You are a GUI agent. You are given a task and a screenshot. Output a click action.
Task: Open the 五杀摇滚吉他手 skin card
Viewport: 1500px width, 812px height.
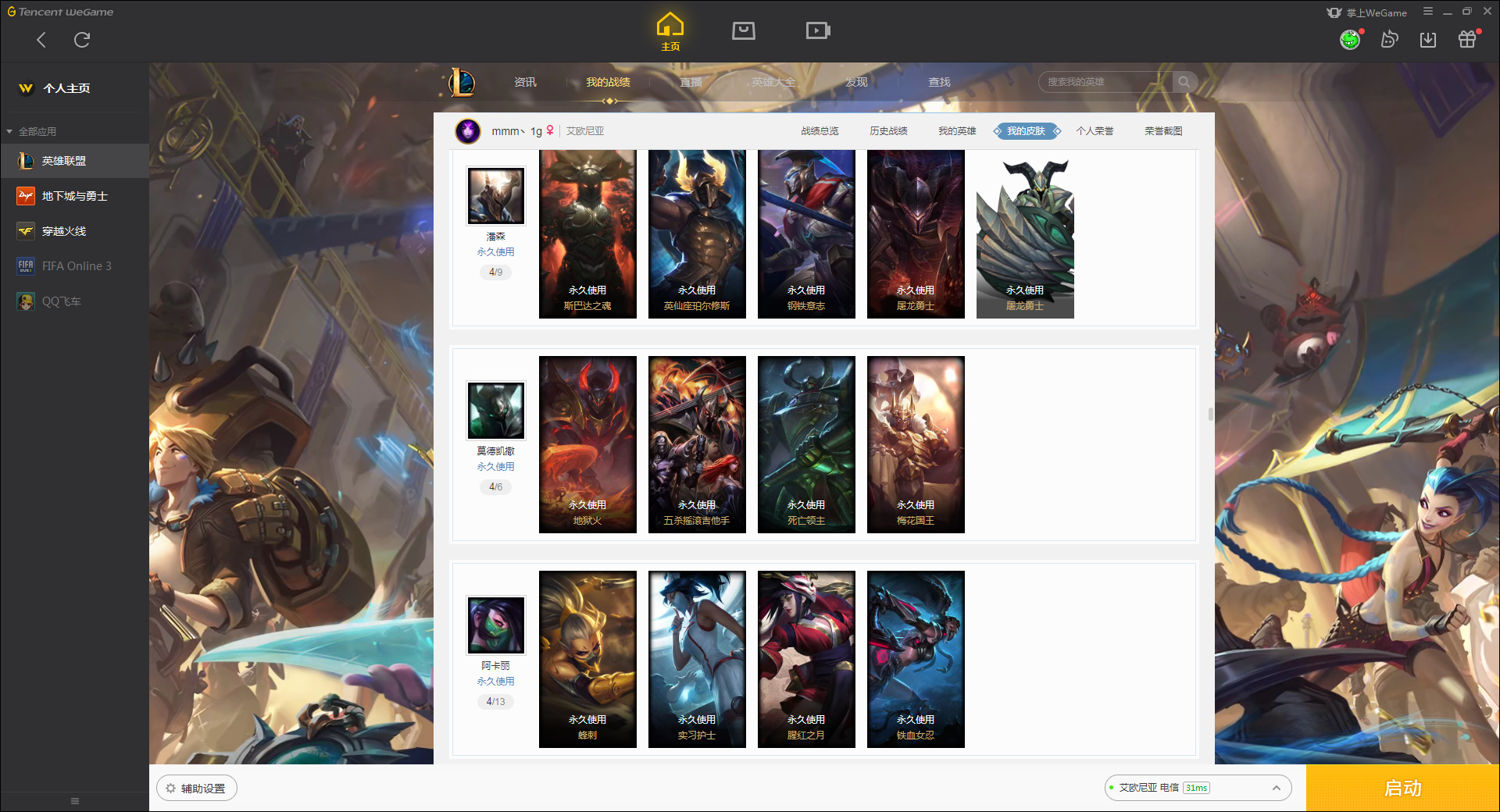tap(697, 445)
